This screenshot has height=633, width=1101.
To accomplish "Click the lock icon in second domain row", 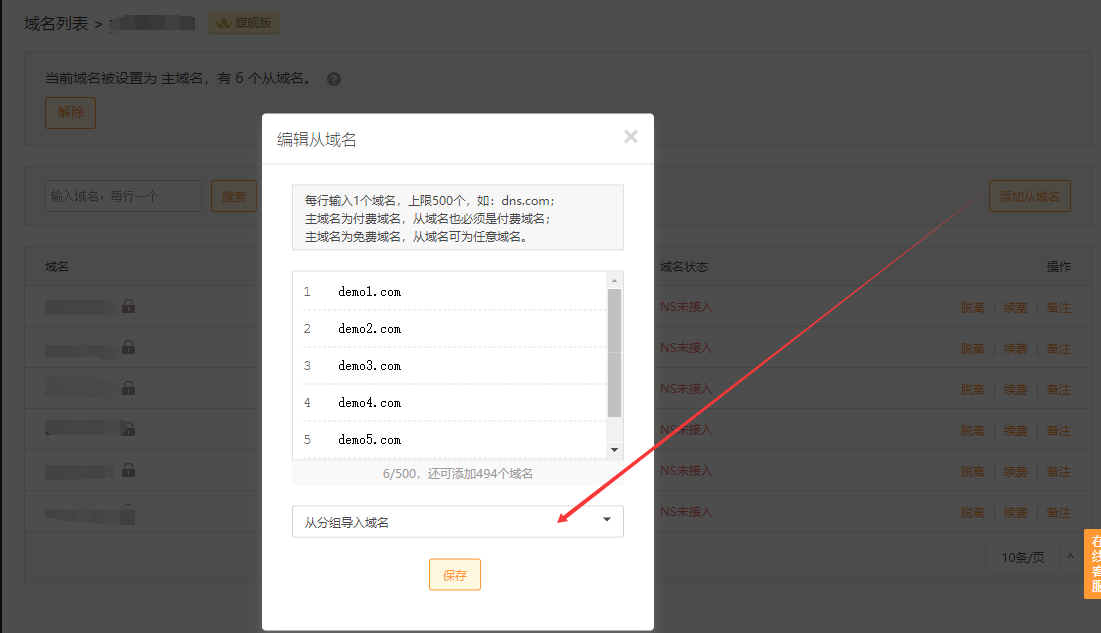I will coord(128,347).
